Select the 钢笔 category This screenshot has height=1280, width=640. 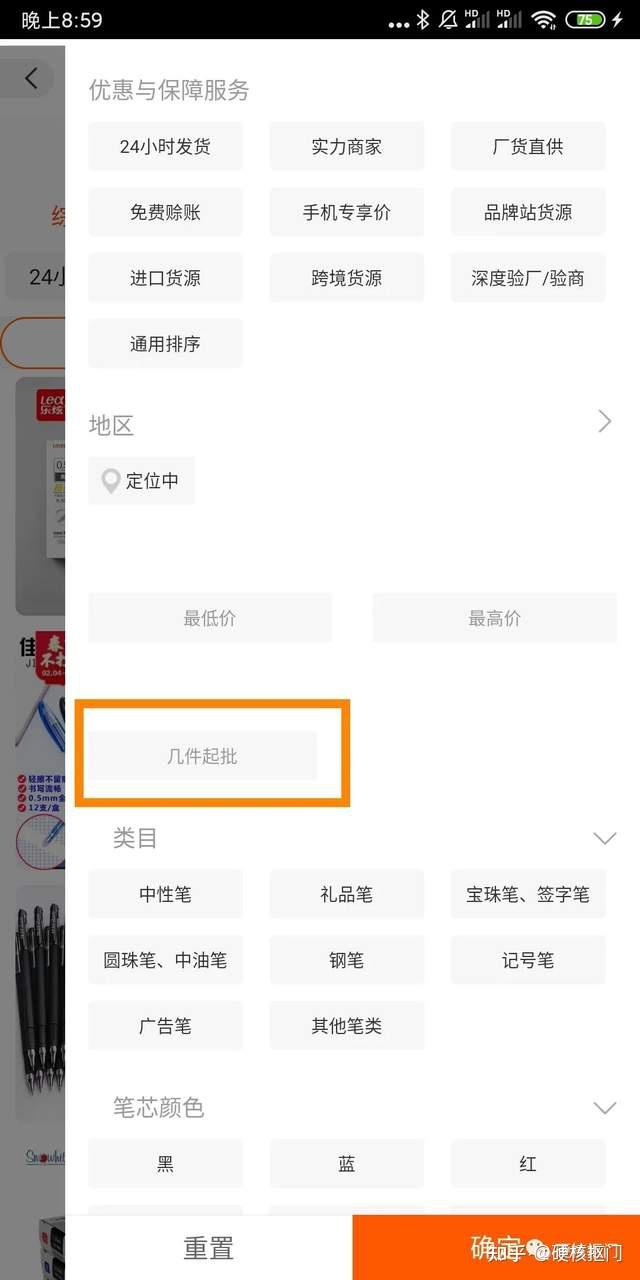pyautogui.click(x=346, y=960)
